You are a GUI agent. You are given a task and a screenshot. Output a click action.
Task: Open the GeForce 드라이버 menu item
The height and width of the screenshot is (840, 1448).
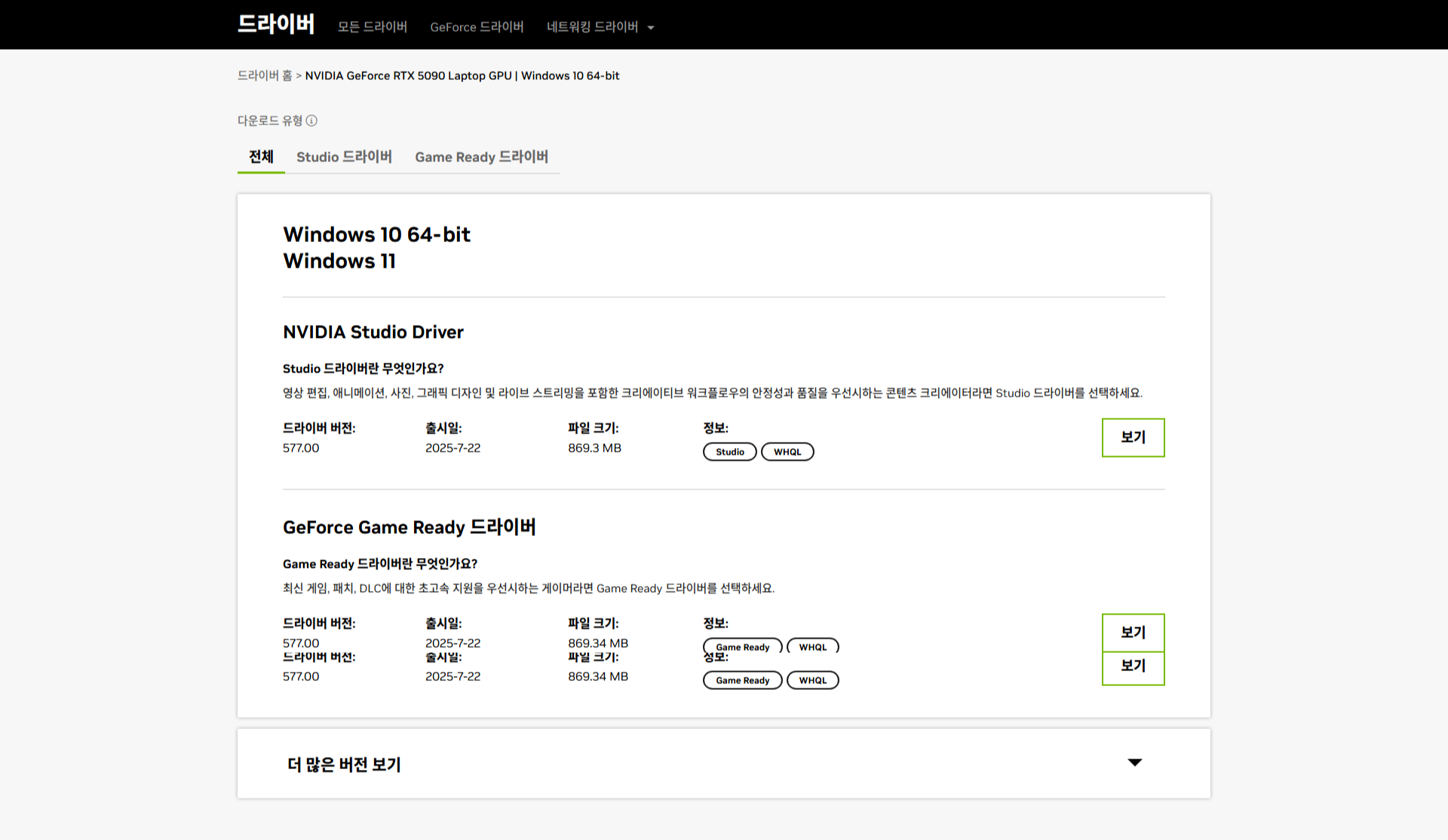point(477,27)
